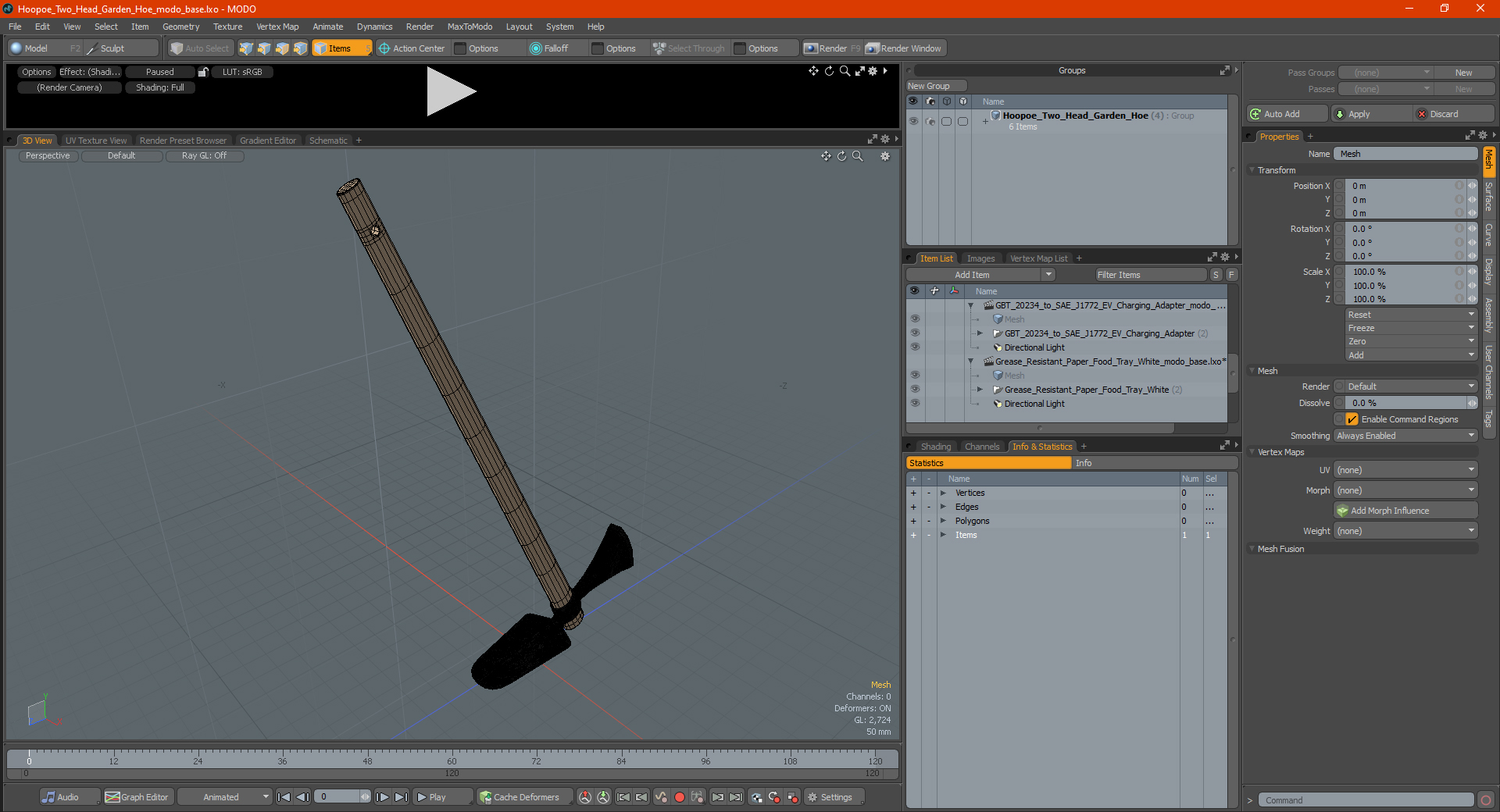Toggle the red auto-key record icon

679,797
